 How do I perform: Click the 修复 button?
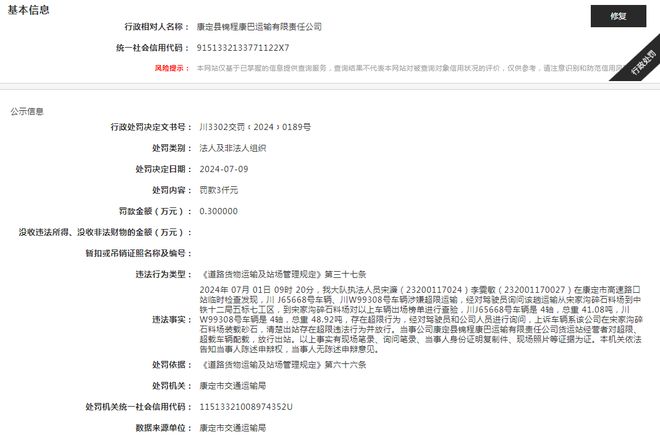click(x=618, y=16)
